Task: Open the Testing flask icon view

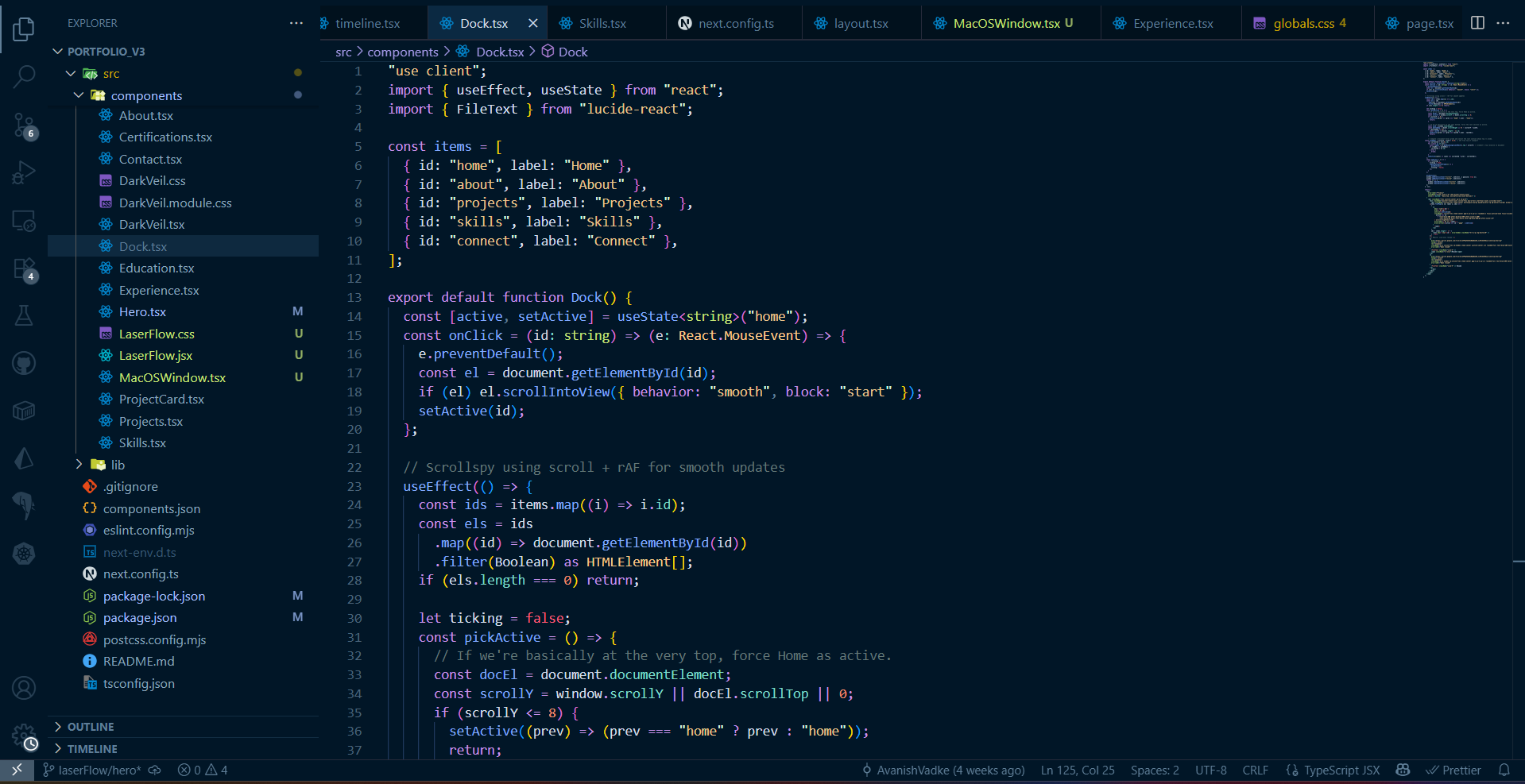Action: [24, 315]
